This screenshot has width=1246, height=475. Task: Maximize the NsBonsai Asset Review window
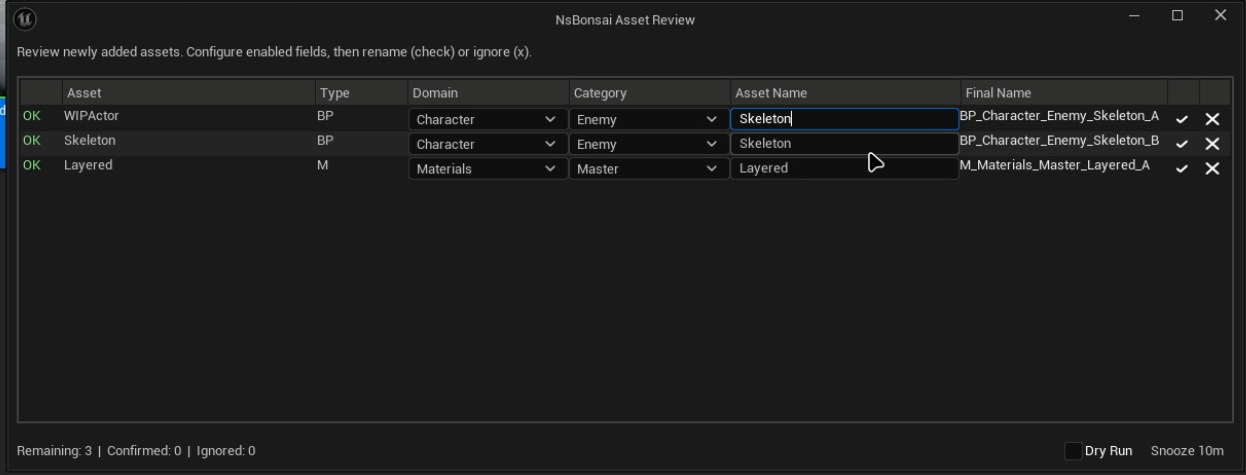(x=1177, y=16)
